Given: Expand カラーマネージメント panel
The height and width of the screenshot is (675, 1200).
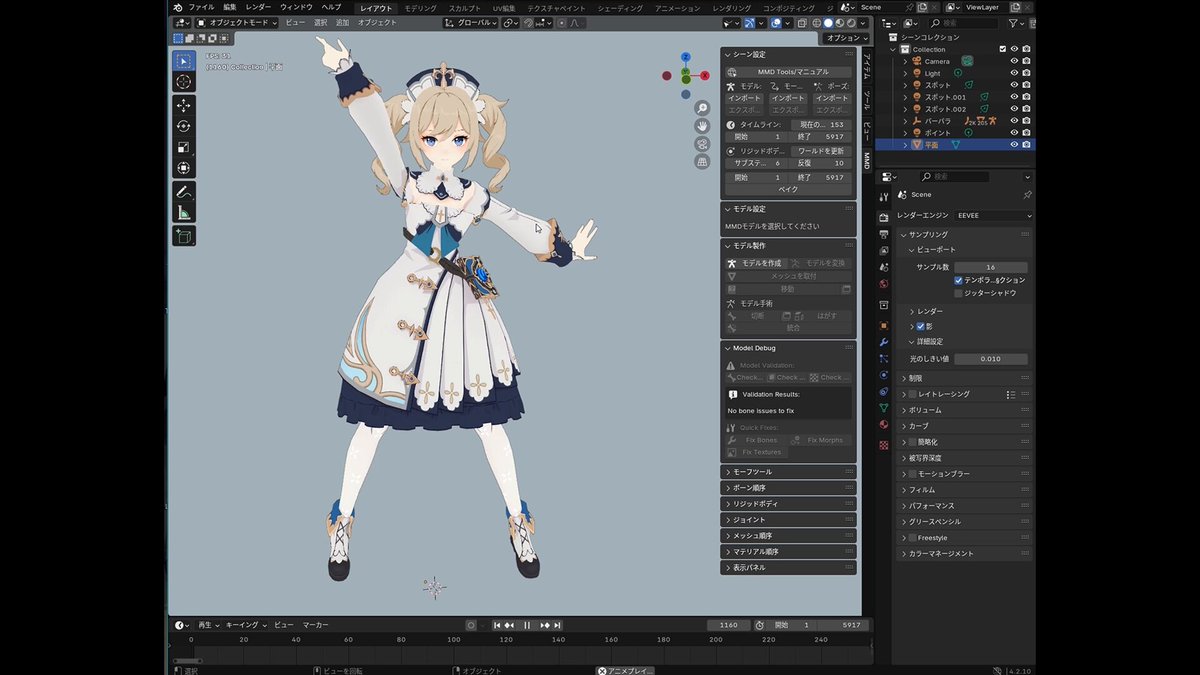Looking at the screenshot, I should pos(966,553).
